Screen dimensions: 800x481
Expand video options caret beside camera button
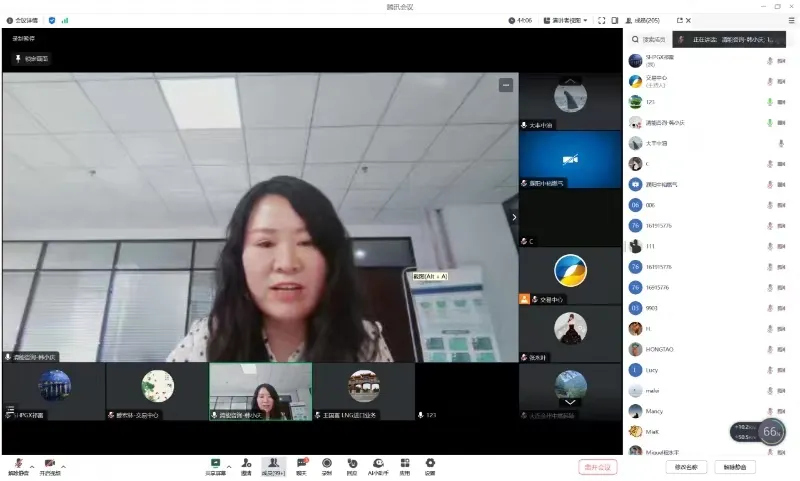tap(63, 466)
